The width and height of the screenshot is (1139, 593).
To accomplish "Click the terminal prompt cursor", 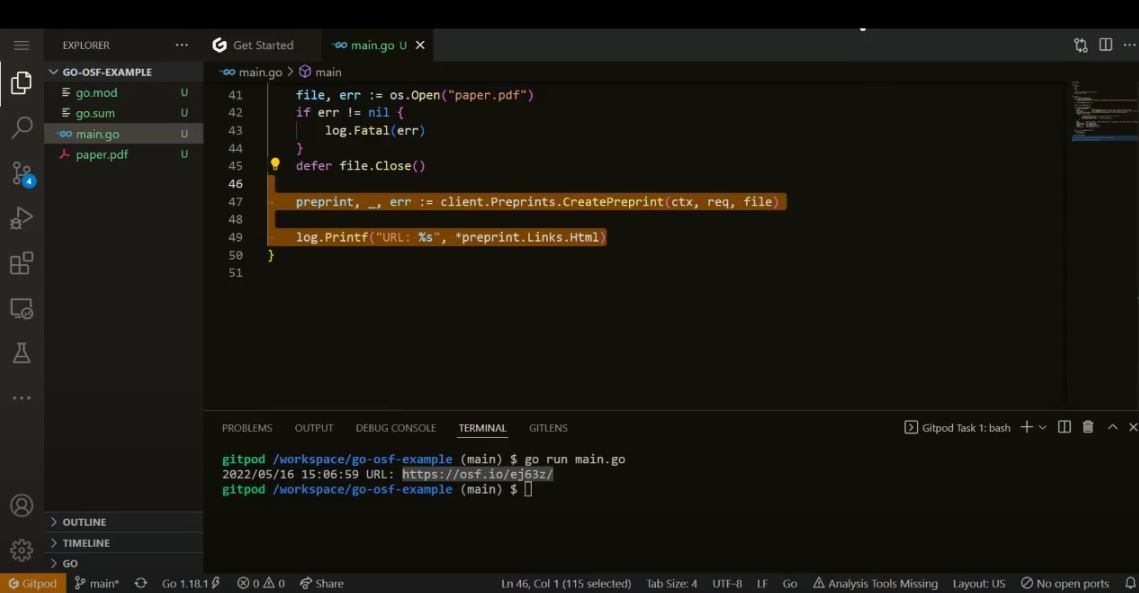I will [x=528, y=489].
